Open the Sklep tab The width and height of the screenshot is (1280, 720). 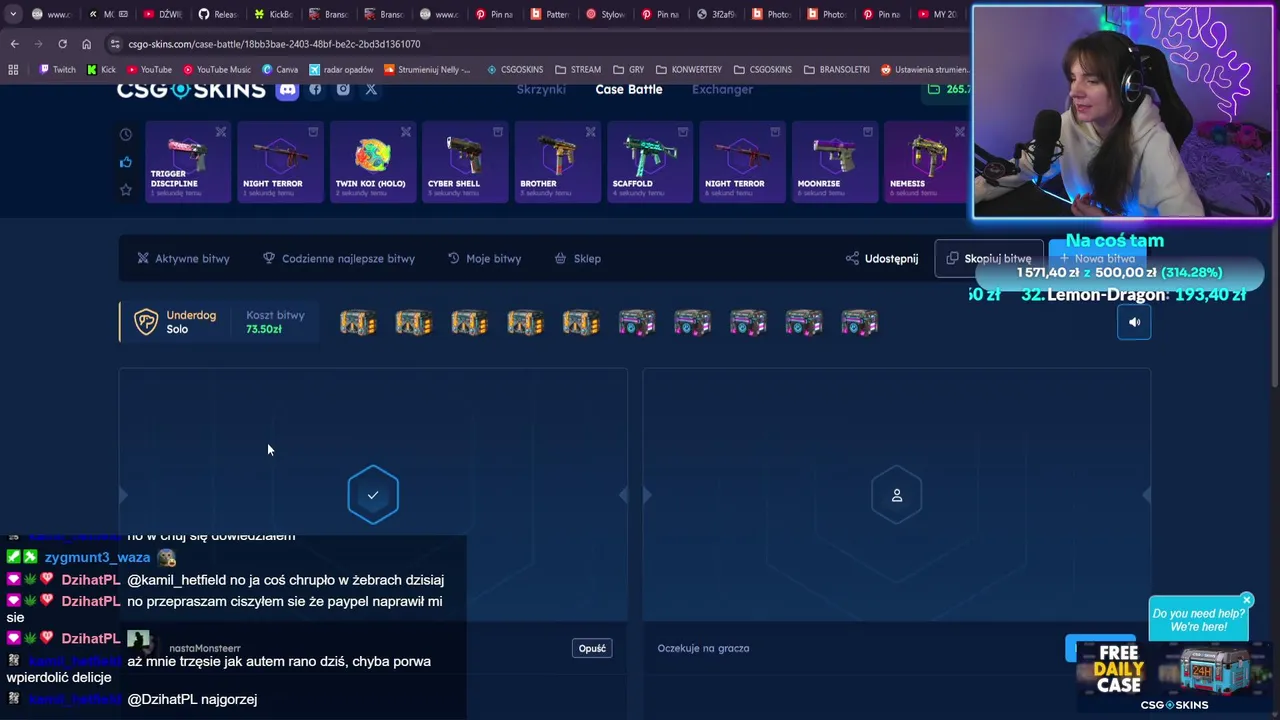click(x=578, y=258)
